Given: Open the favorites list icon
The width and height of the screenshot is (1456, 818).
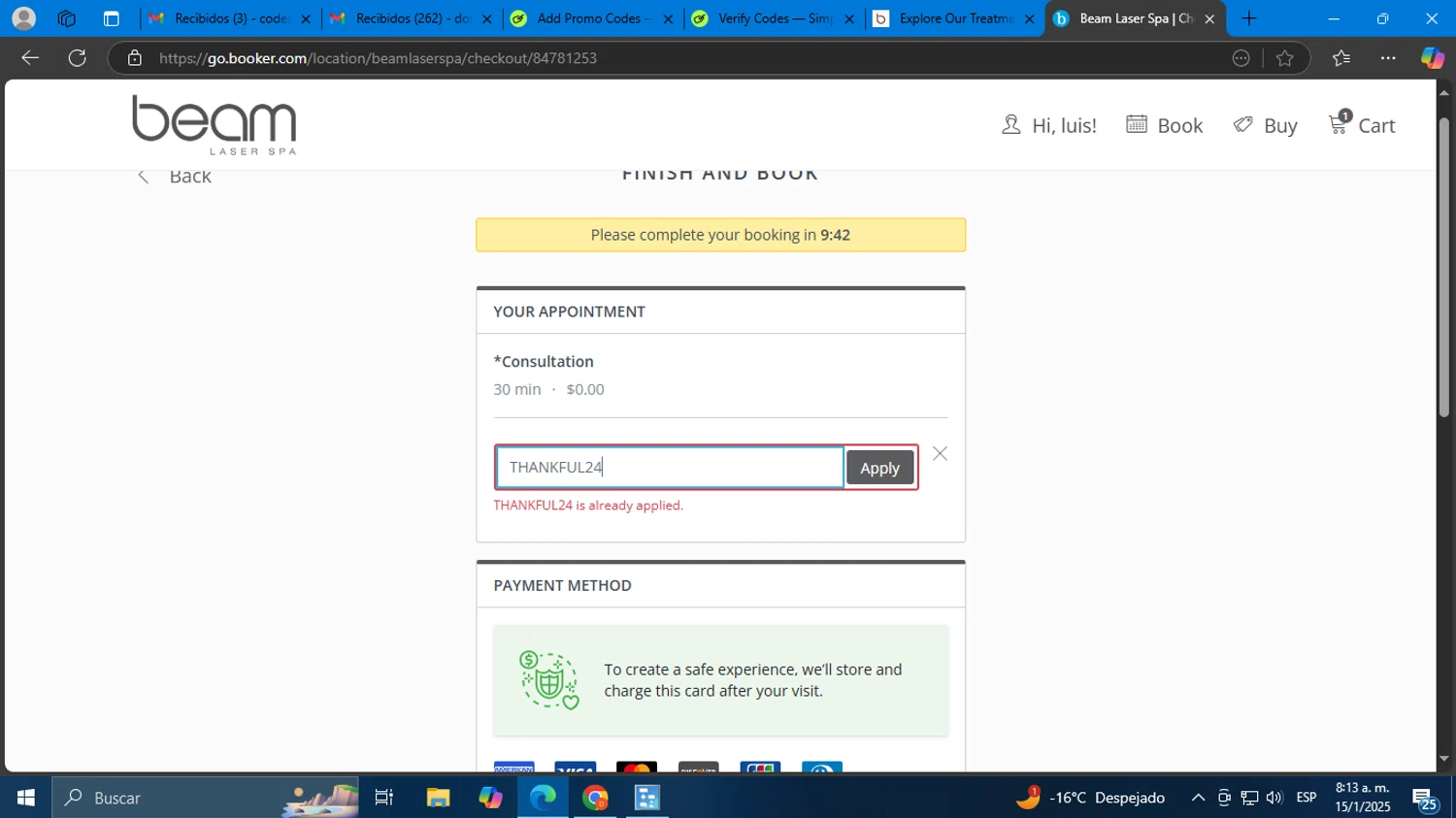Looking at the screenshot, I should (1341, 58).
